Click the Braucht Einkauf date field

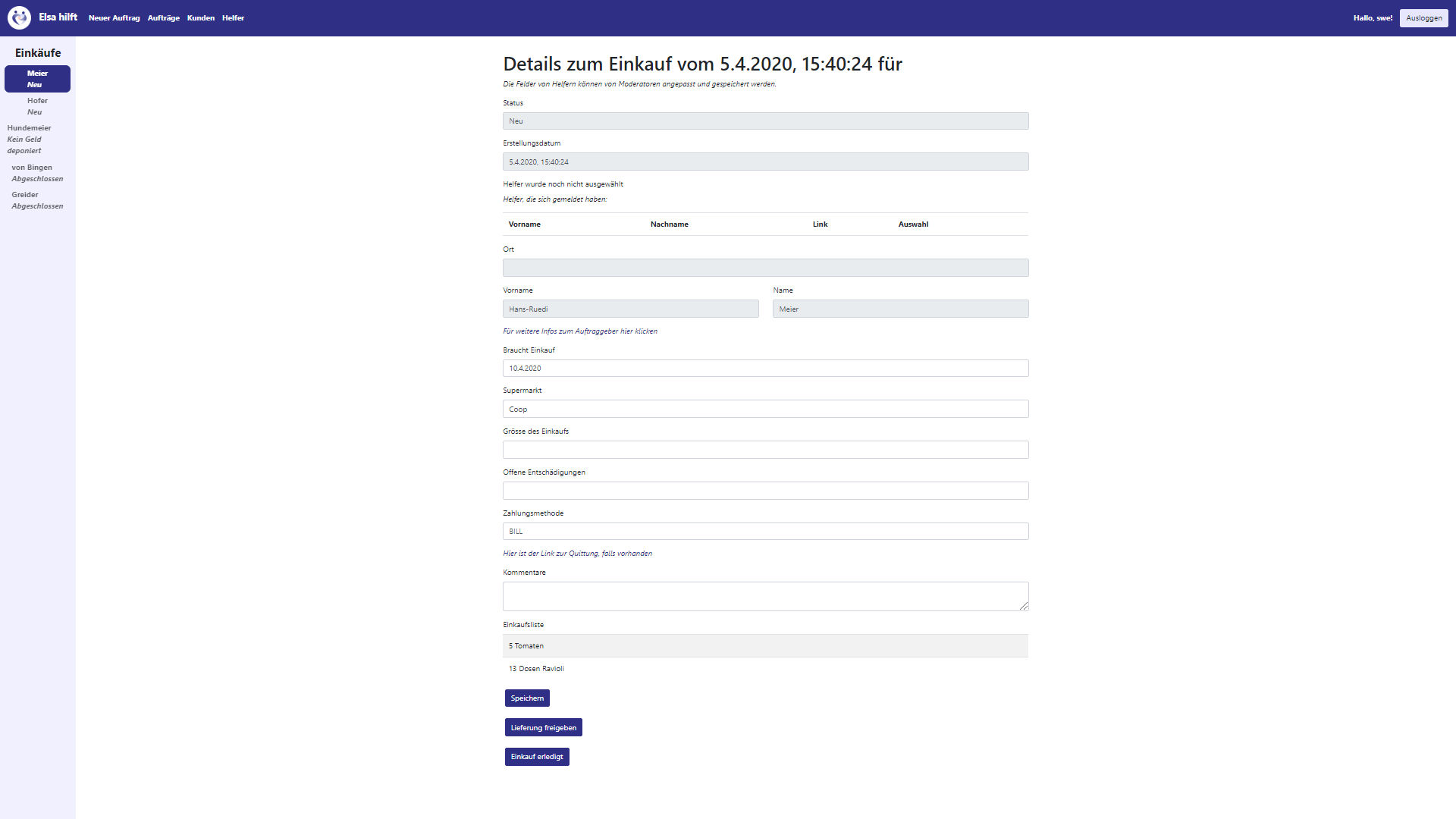pos(765,368)
